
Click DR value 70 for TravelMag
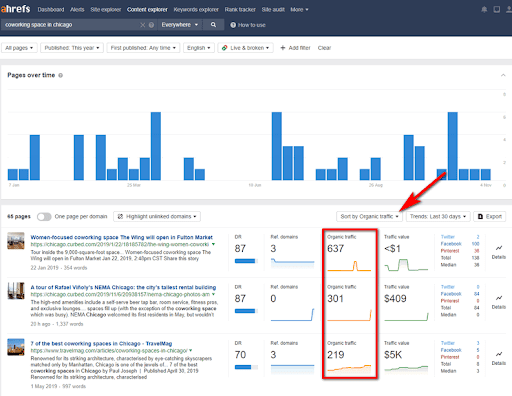tap(240, 355)
